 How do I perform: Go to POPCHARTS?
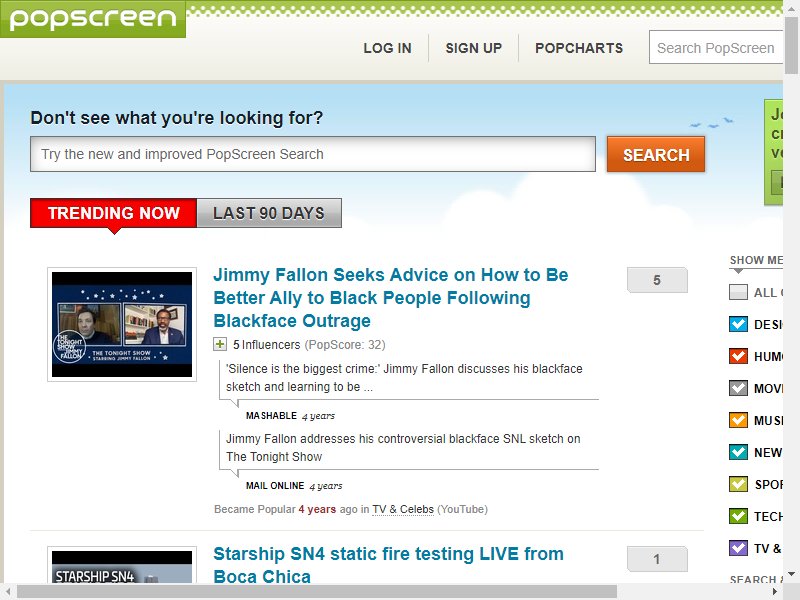coord(579,48)
